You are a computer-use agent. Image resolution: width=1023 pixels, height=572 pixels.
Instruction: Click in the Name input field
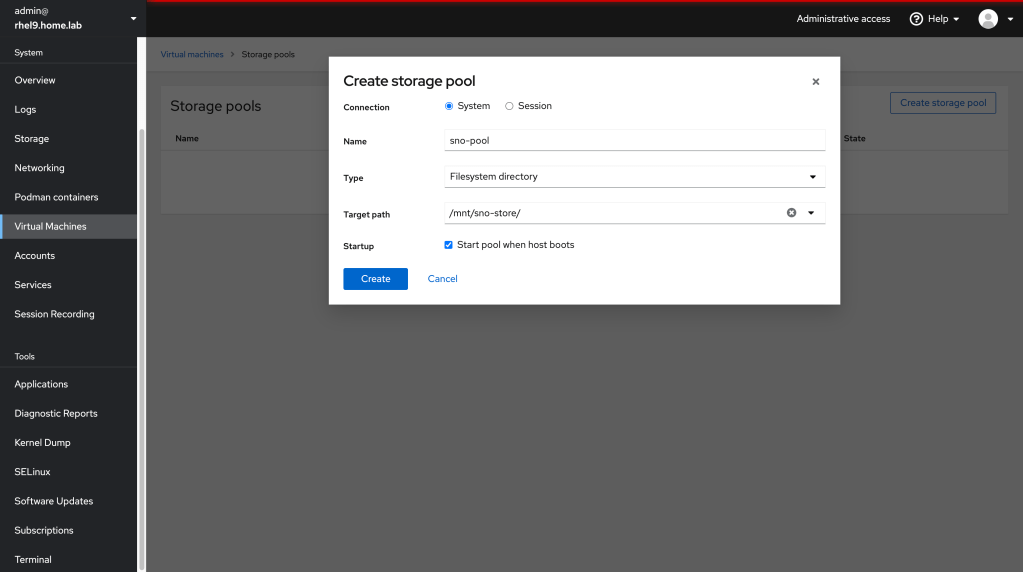click(635, 141)
